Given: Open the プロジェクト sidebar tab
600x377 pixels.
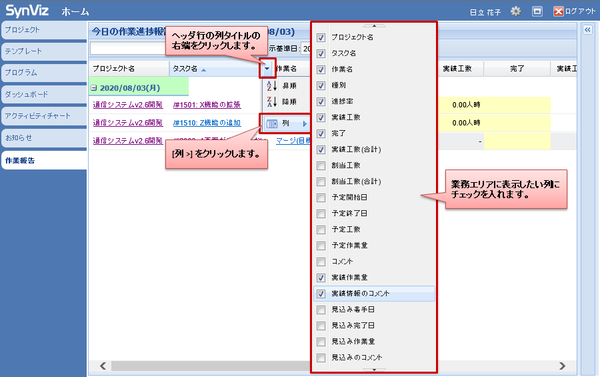Looking at the screenshot, I should 44,30.
